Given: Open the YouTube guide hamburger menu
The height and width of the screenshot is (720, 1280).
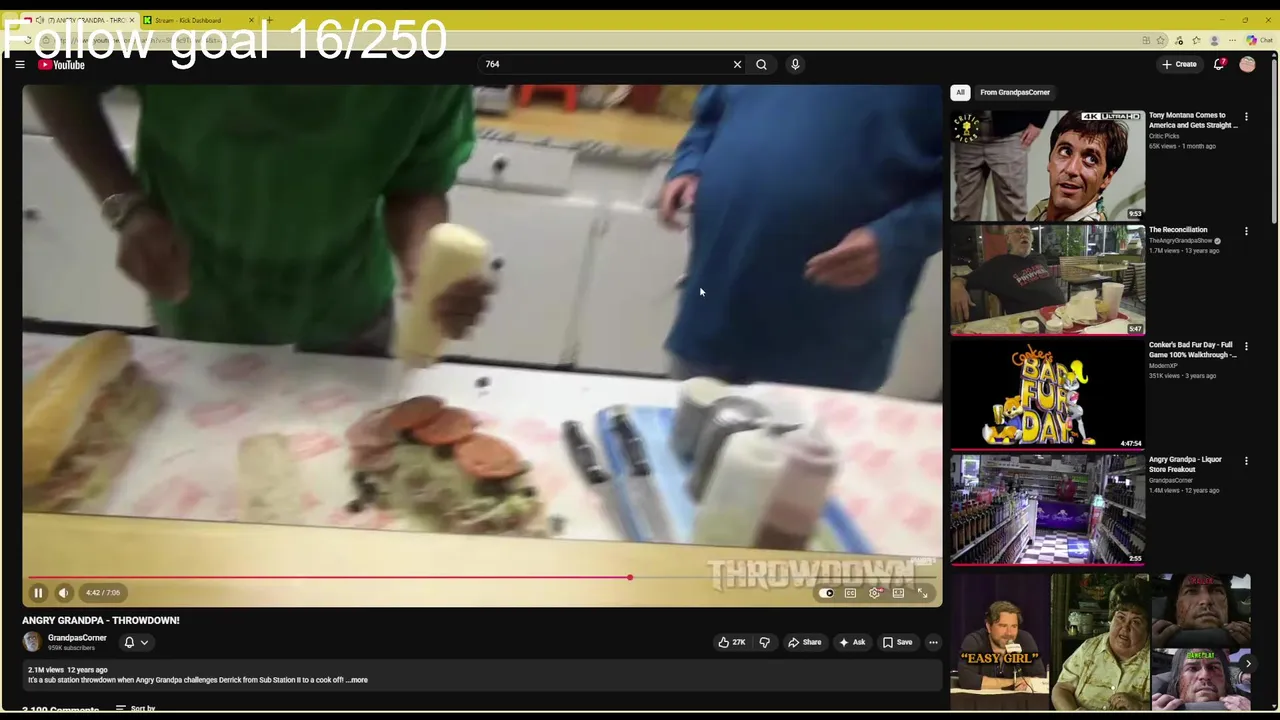Looking at the screenshot, I should coord(19,64).
